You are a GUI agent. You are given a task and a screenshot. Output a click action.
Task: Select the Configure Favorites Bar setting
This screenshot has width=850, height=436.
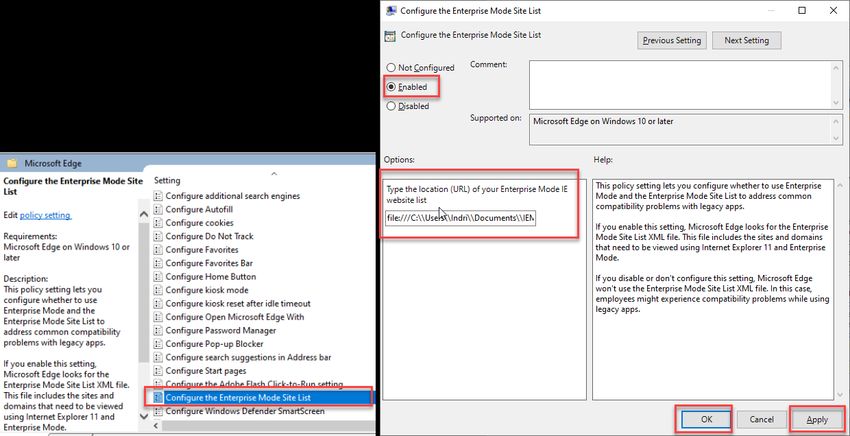point(209,263)
